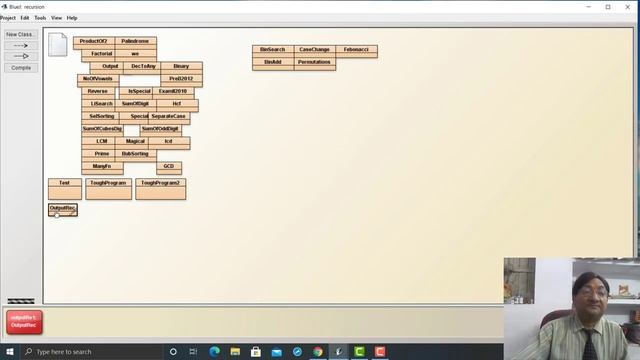Viewport: 640px width, 360px height.
Task: Select the Febonacci class box
Action: click(x=357, y=51)
